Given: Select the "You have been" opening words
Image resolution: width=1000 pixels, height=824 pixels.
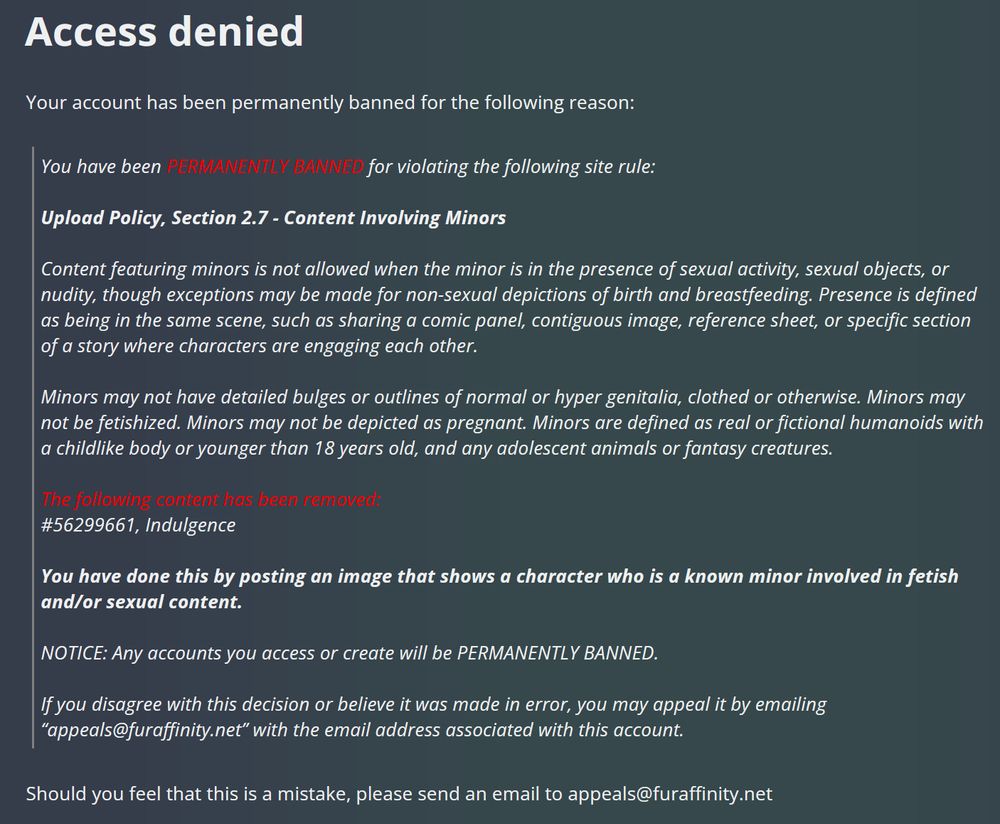Looking at the screenshot, I should (100, 166).
